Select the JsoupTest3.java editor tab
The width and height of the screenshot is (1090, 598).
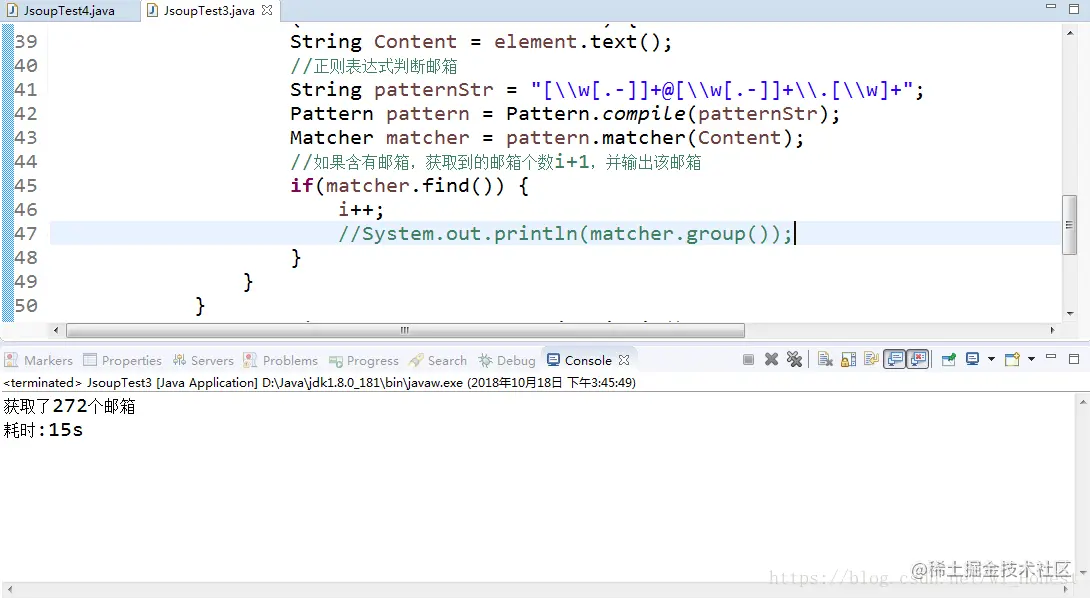(209, 10)
